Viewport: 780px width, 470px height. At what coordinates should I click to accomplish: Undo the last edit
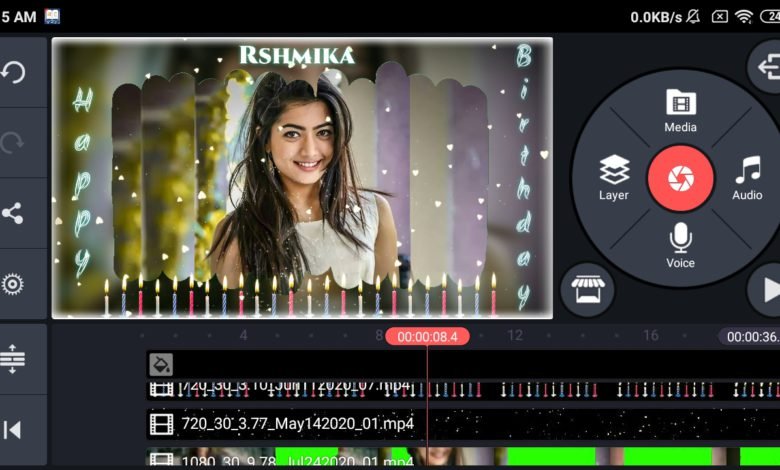click(x=14, y=72)
